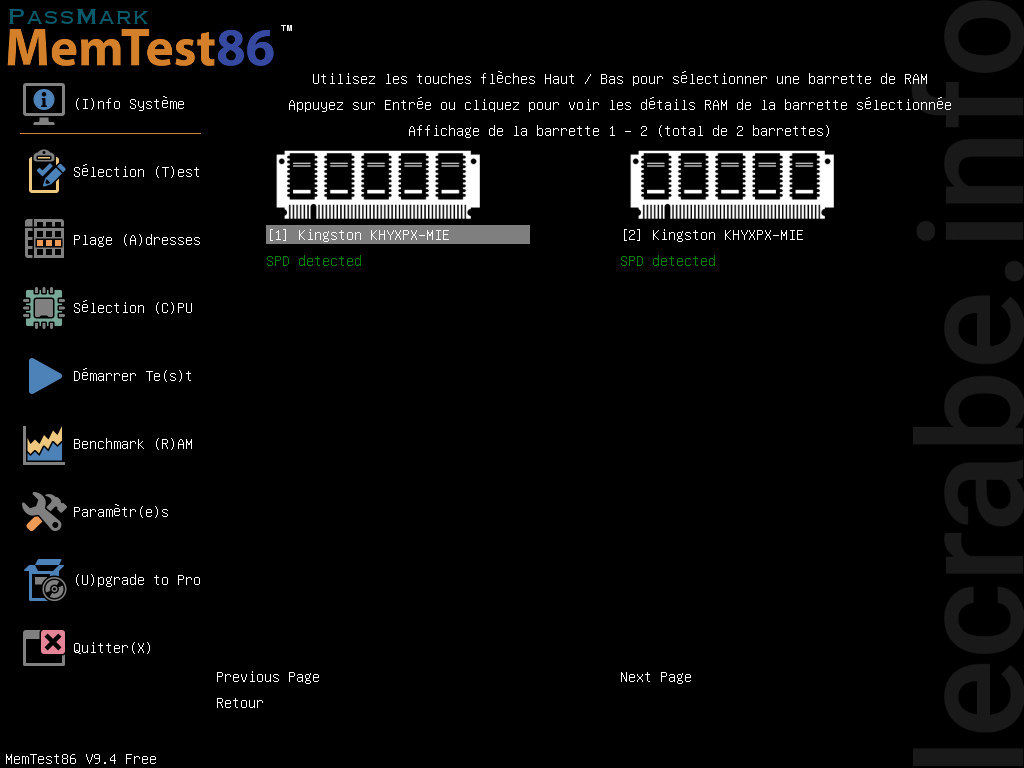Click the Test Selection clipboard icon
The width and height of the screenshot is (1024, 768).
pos(46,172)
